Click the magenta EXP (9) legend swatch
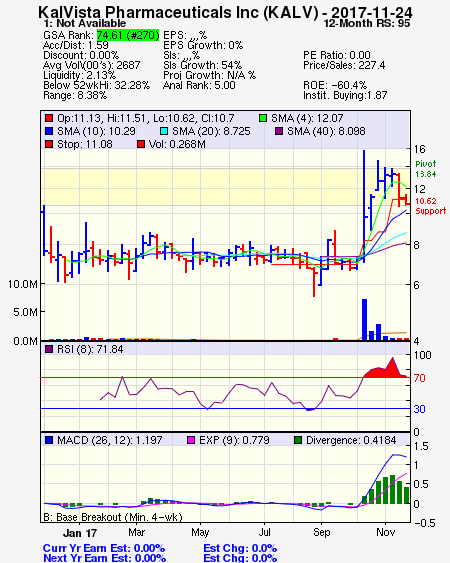450x563 pixels. pos(191,440)
